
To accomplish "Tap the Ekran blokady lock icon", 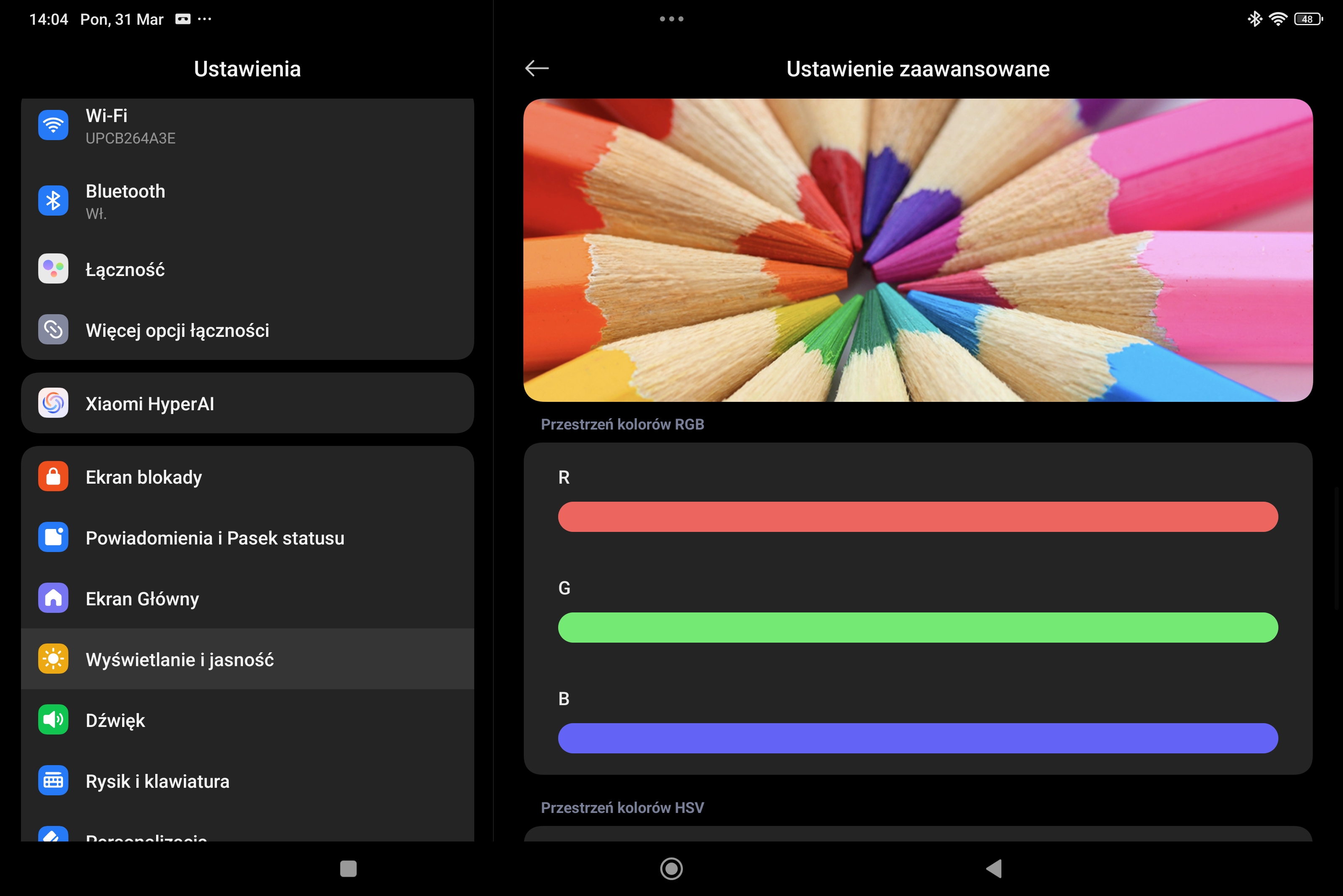I will click(x=53, y=477).
